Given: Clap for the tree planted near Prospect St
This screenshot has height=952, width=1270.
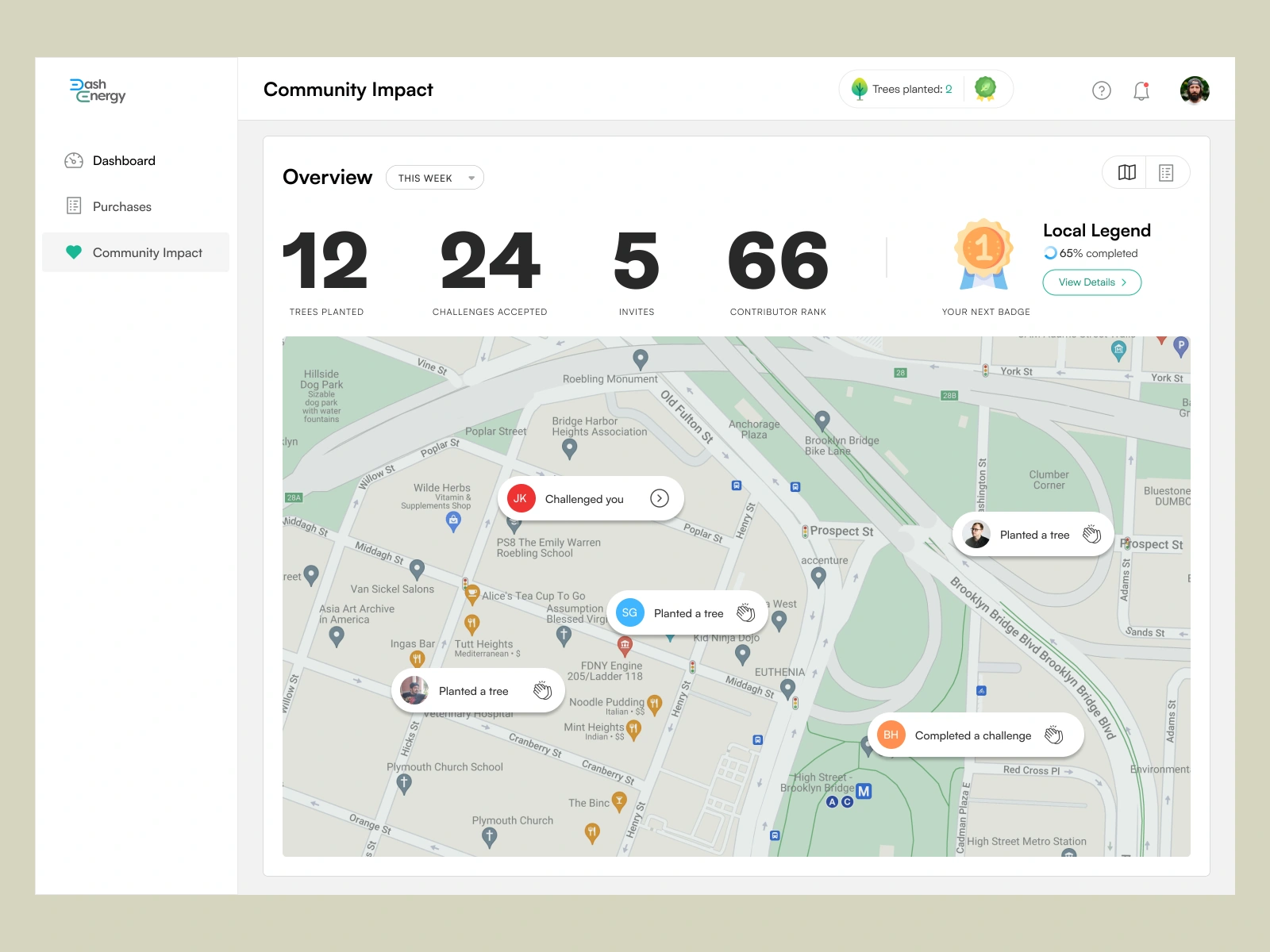Looking at the screenshot, I should pyautogui.click(x=1092, y=534).
